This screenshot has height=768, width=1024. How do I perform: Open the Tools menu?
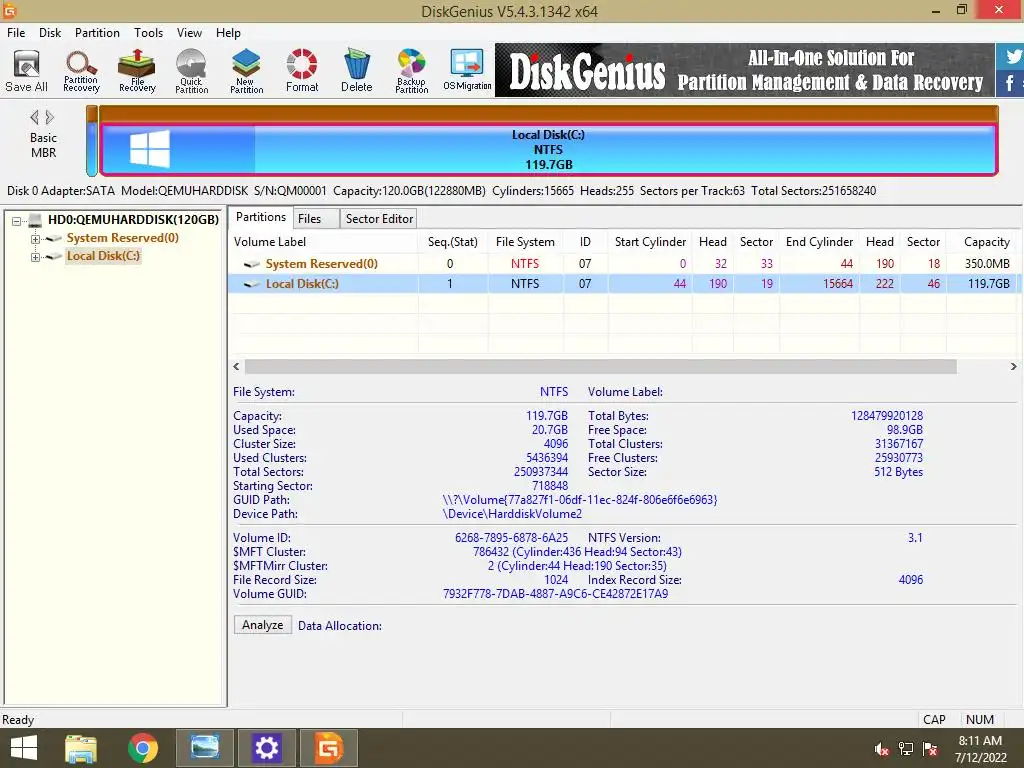pos(148,33)
